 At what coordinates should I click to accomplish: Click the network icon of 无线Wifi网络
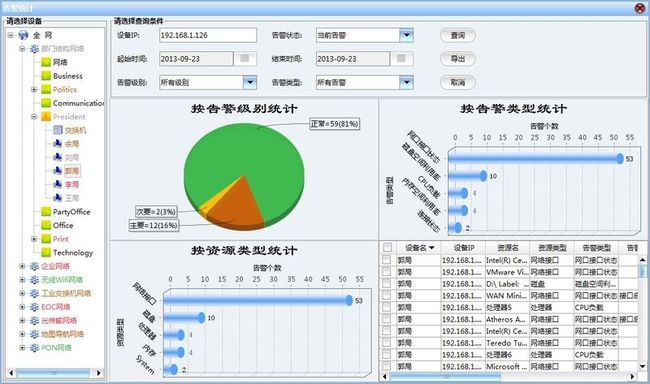(x=34, y=280)
